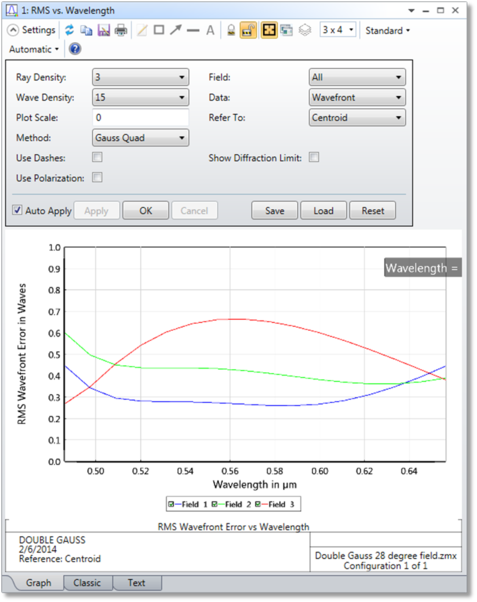Enable the Use Polarization checkbox
Screen dimensions: 477x602
97,177
